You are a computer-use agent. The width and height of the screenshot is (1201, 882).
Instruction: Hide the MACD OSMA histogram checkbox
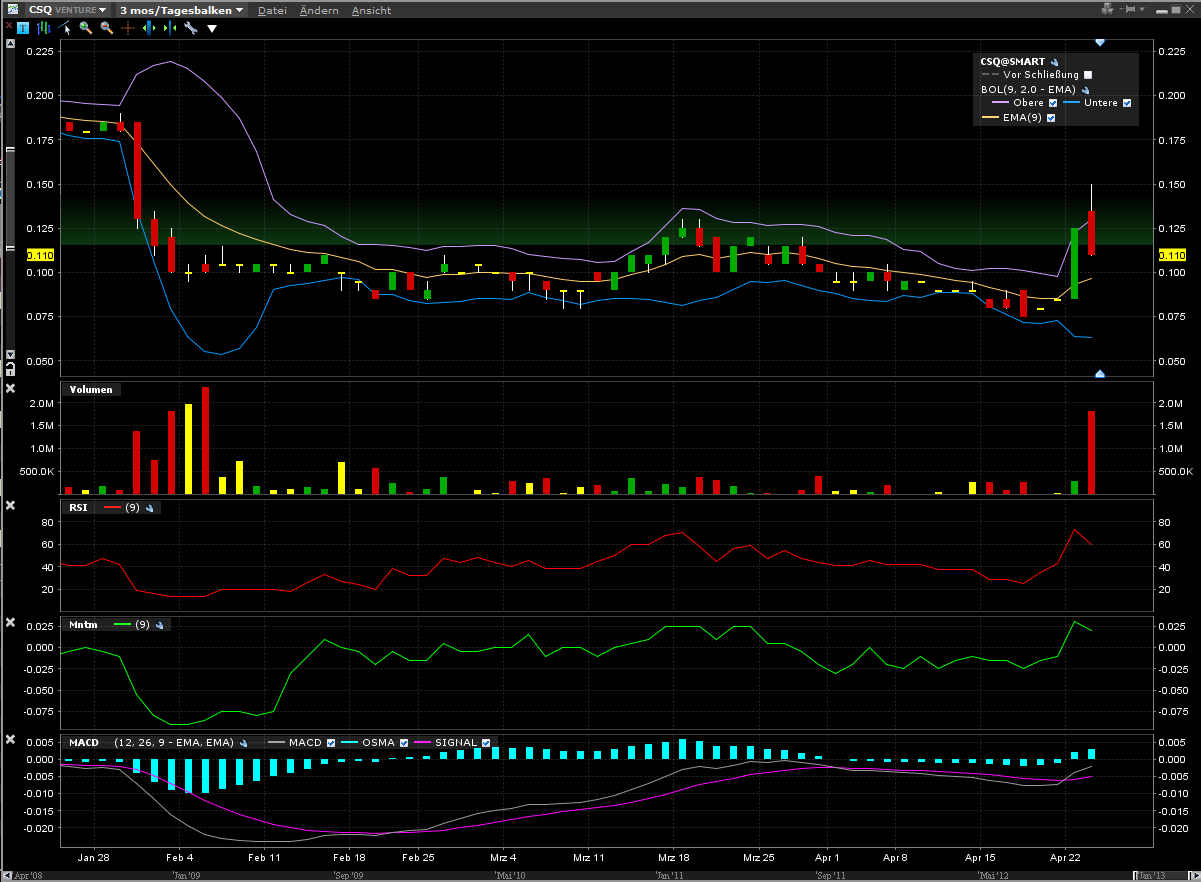click(404, 743)
